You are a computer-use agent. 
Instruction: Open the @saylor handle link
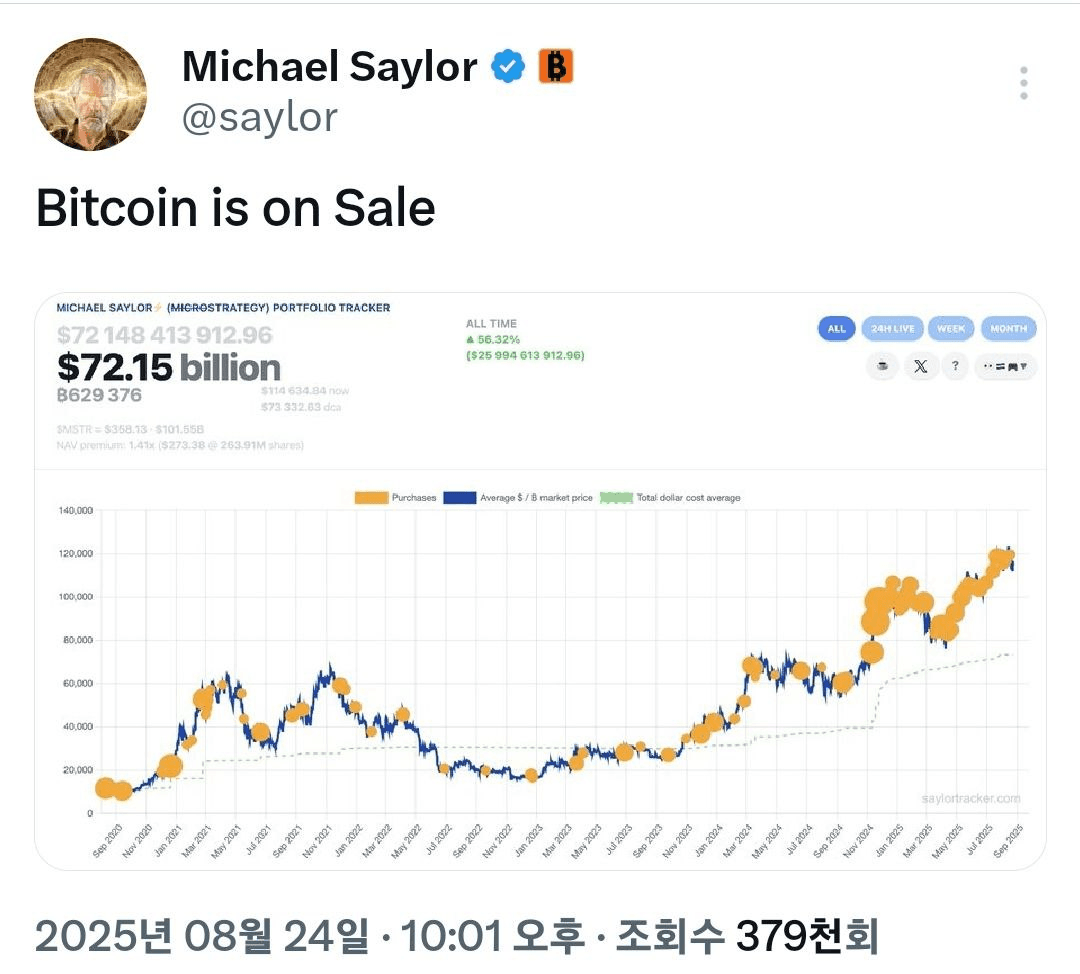click(x=260, y=117)
